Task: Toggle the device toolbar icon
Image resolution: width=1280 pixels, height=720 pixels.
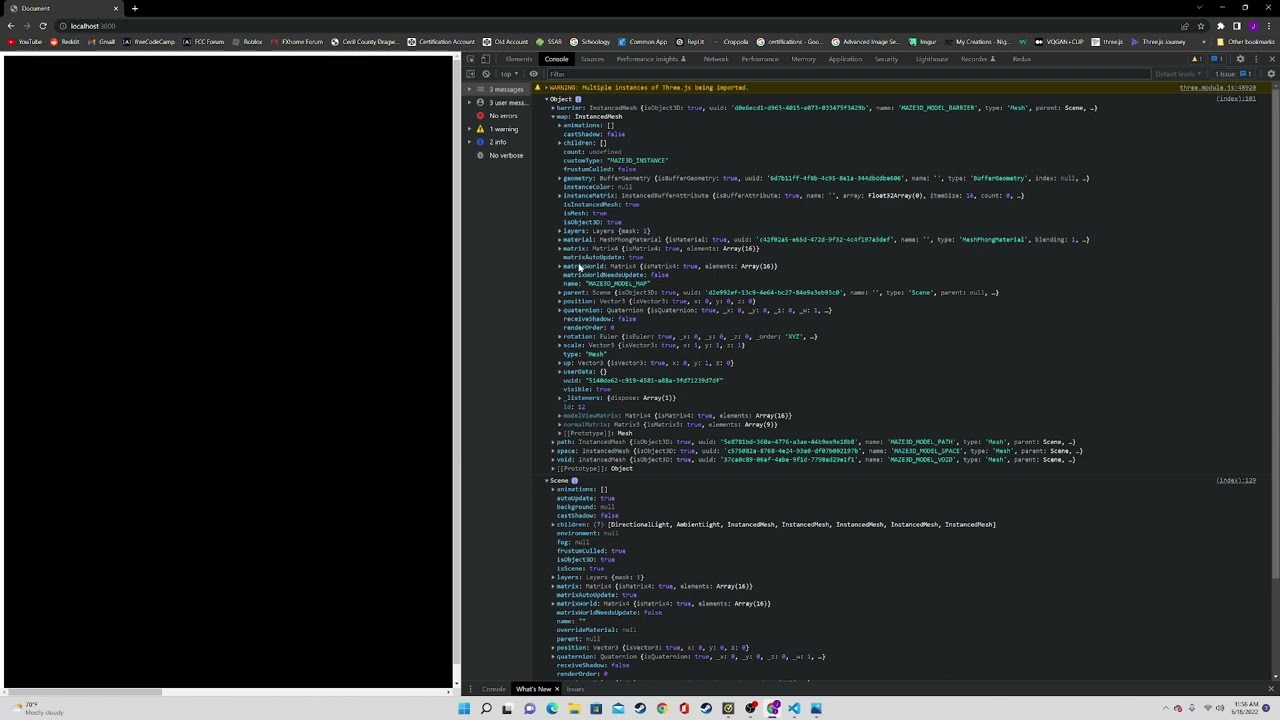Action: click(x=485, y=59)
